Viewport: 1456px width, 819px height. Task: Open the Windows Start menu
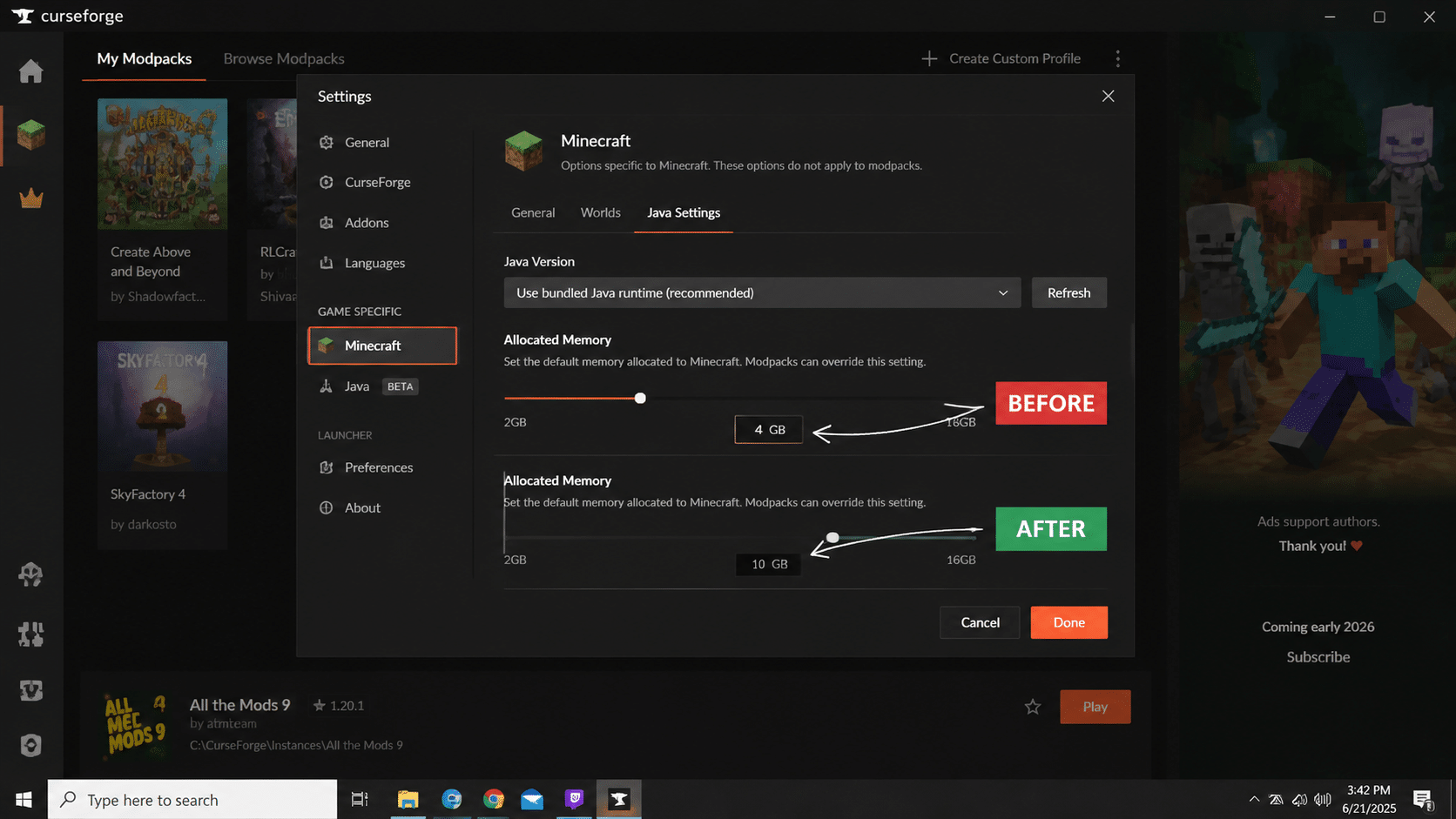(24, 799)
